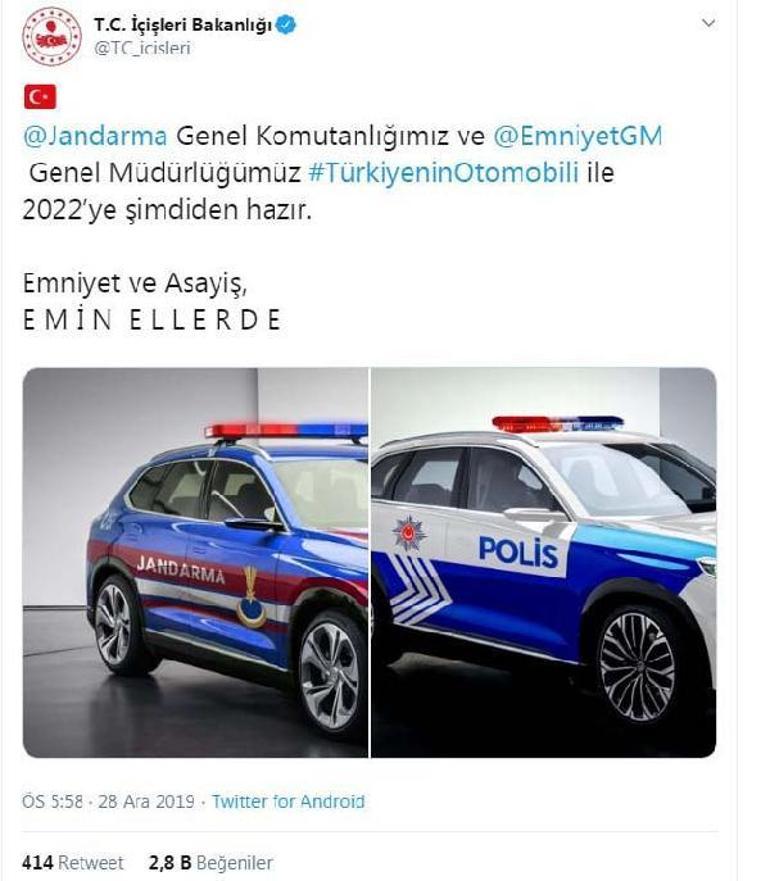This screenshot has width=770, height=881.
Task: Open the T.C. İçişleri Bakanlığı profile avatar
Action: (52, 37)
